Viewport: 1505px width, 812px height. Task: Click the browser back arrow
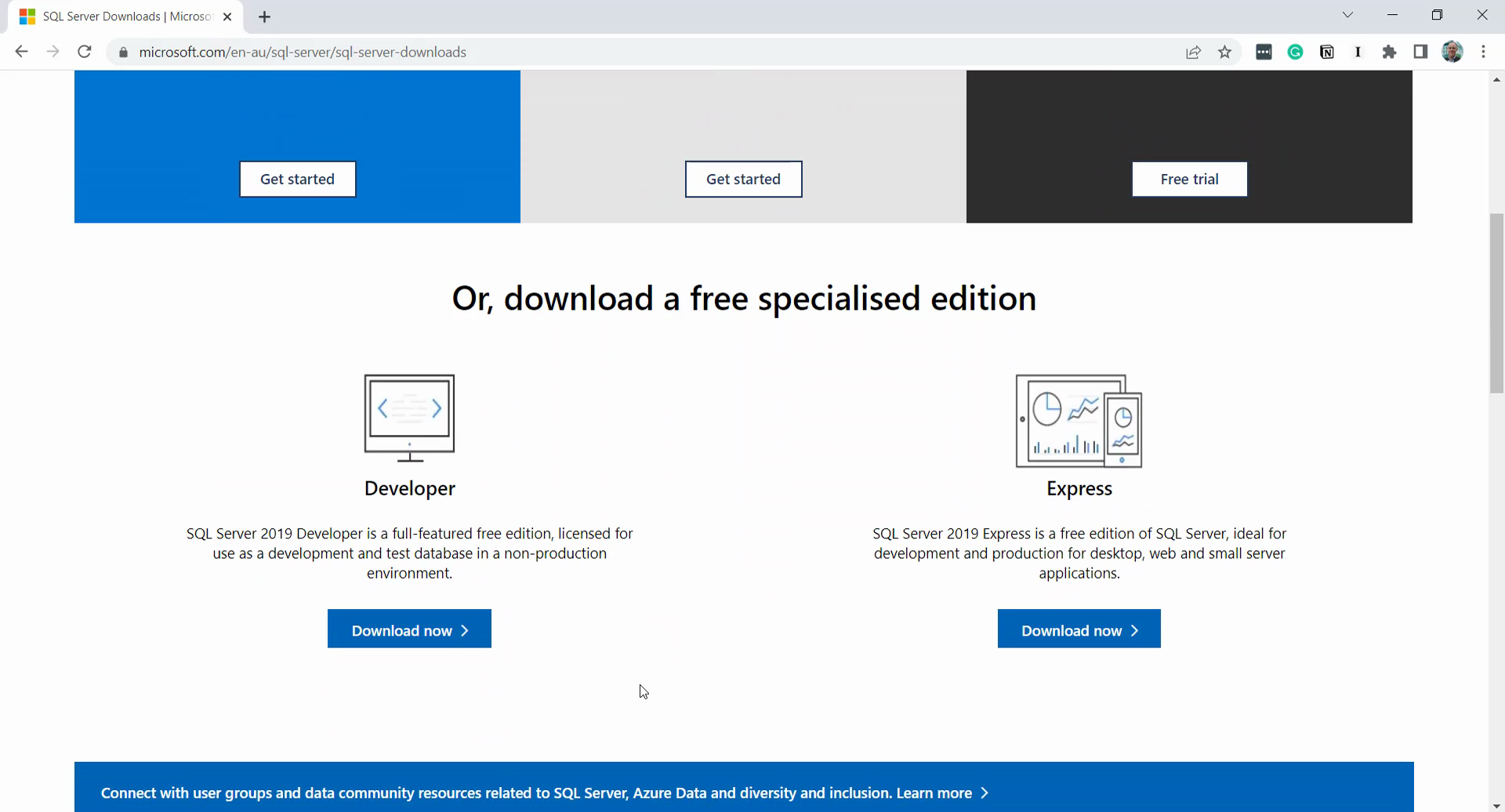[x=21, y=52]
